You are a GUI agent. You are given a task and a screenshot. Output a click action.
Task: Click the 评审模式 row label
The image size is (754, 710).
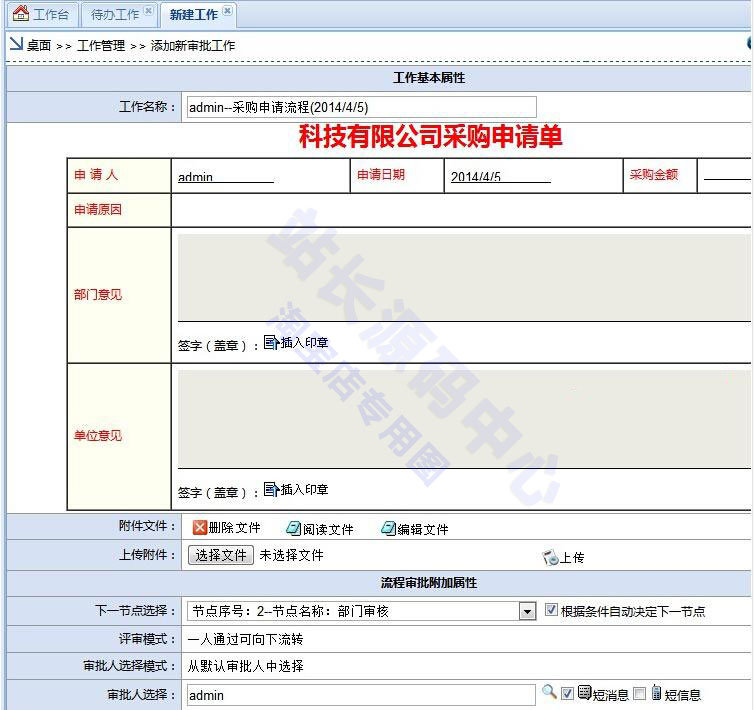click(x=147, y=639)
